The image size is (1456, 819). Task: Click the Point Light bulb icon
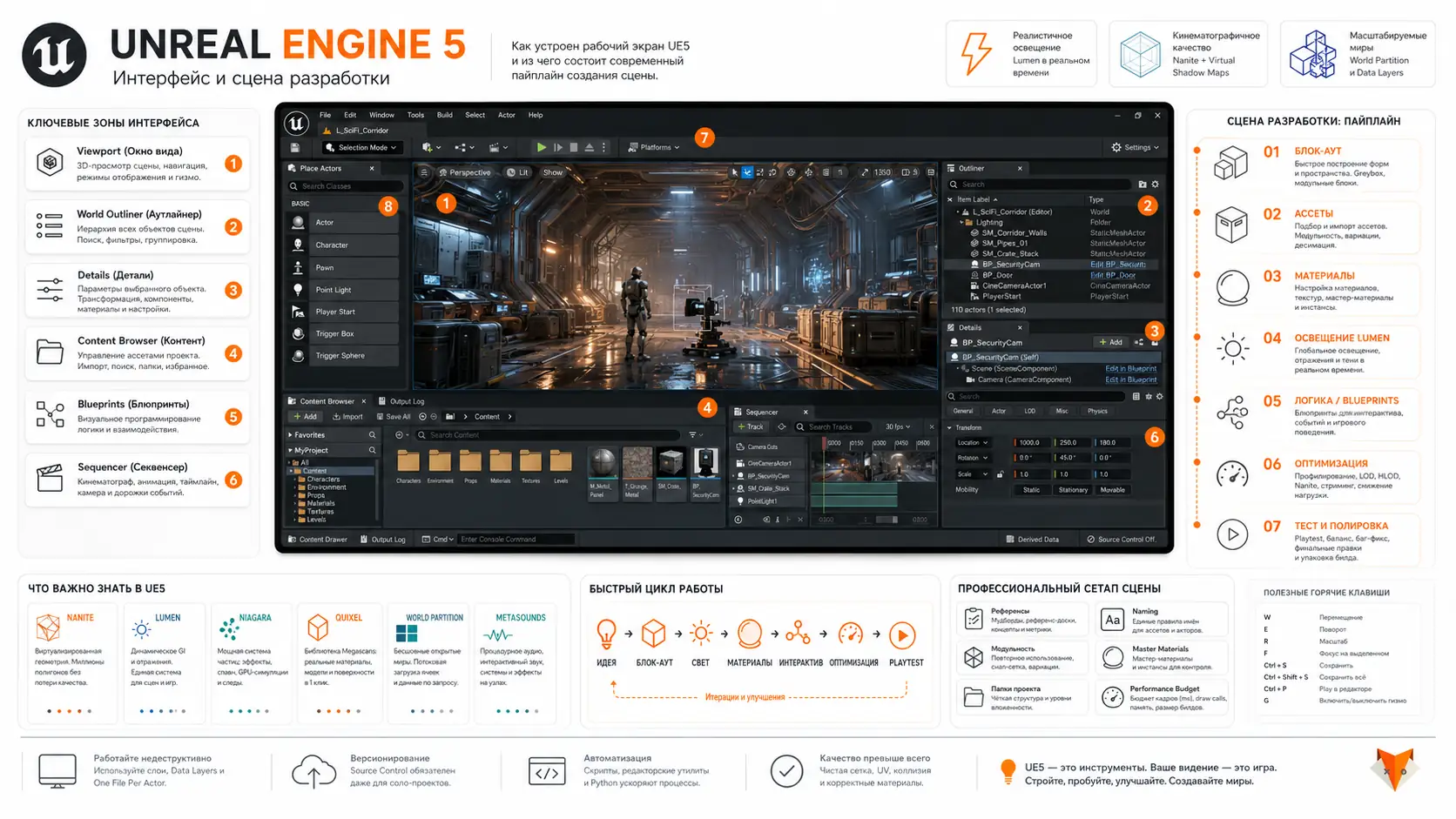298,290
